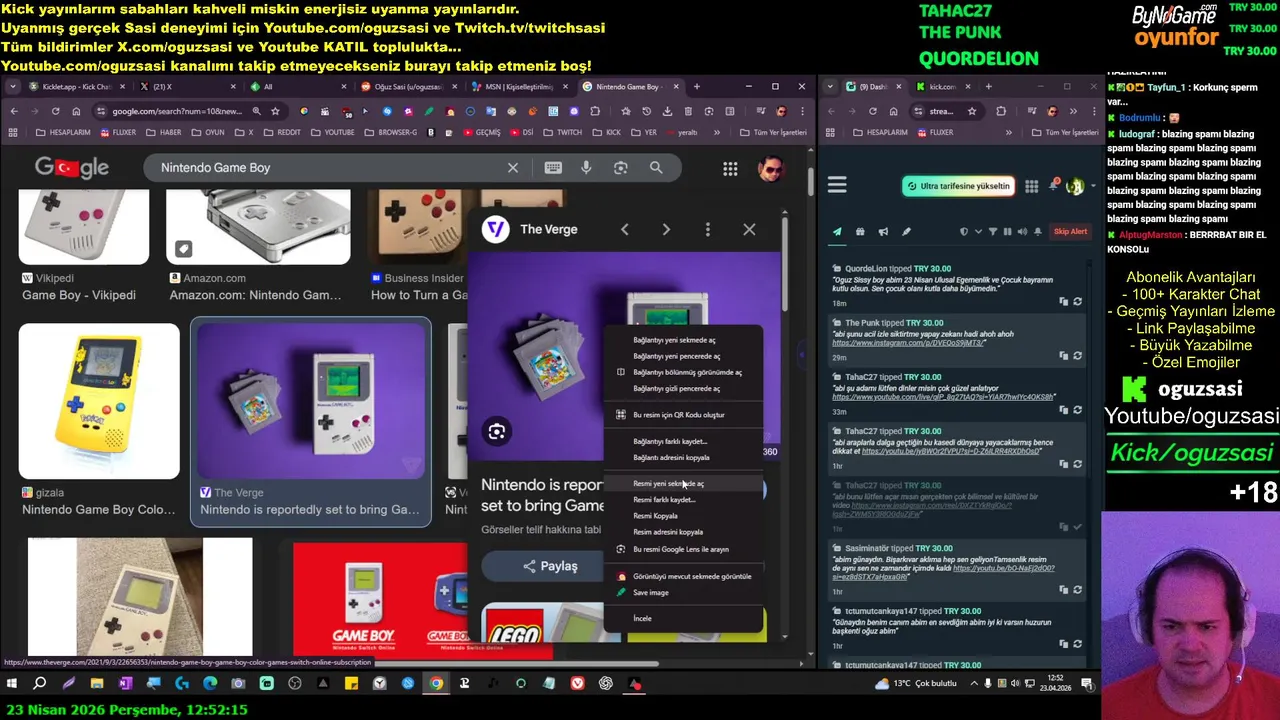
Task: Expand the chevron next to the shield icon
Action: pyautogui.click(x=976, y=232)
